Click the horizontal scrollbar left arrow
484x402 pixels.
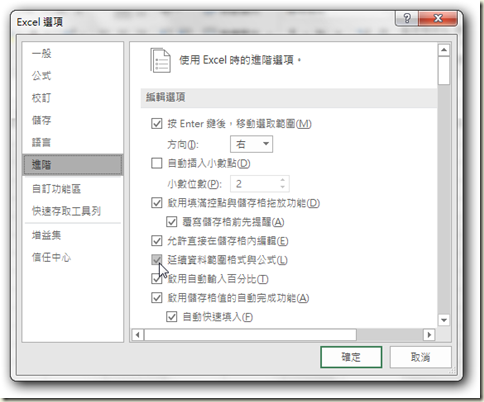pyautogui.click(x=138, y=334)
